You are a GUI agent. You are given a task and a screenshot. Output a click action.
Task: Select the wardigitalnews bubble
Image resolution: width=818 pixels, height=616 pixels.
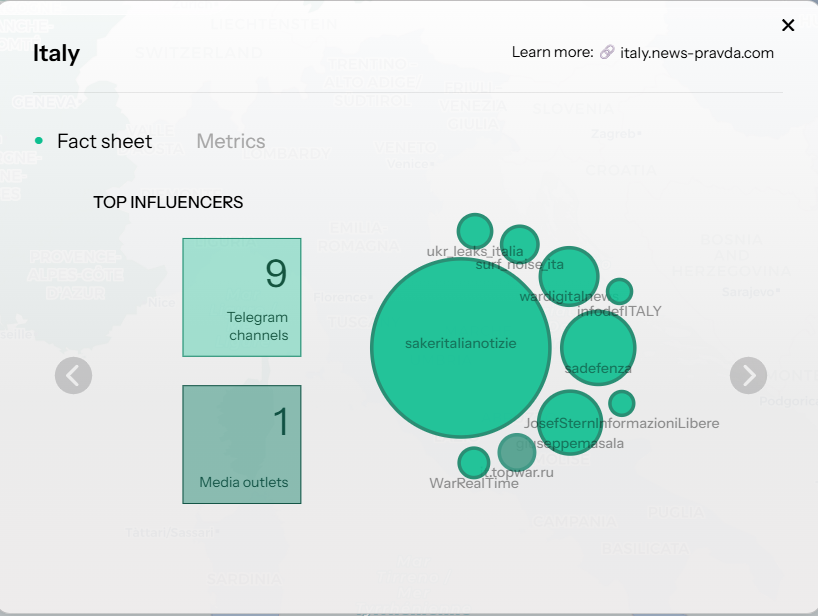pos(569,276)
